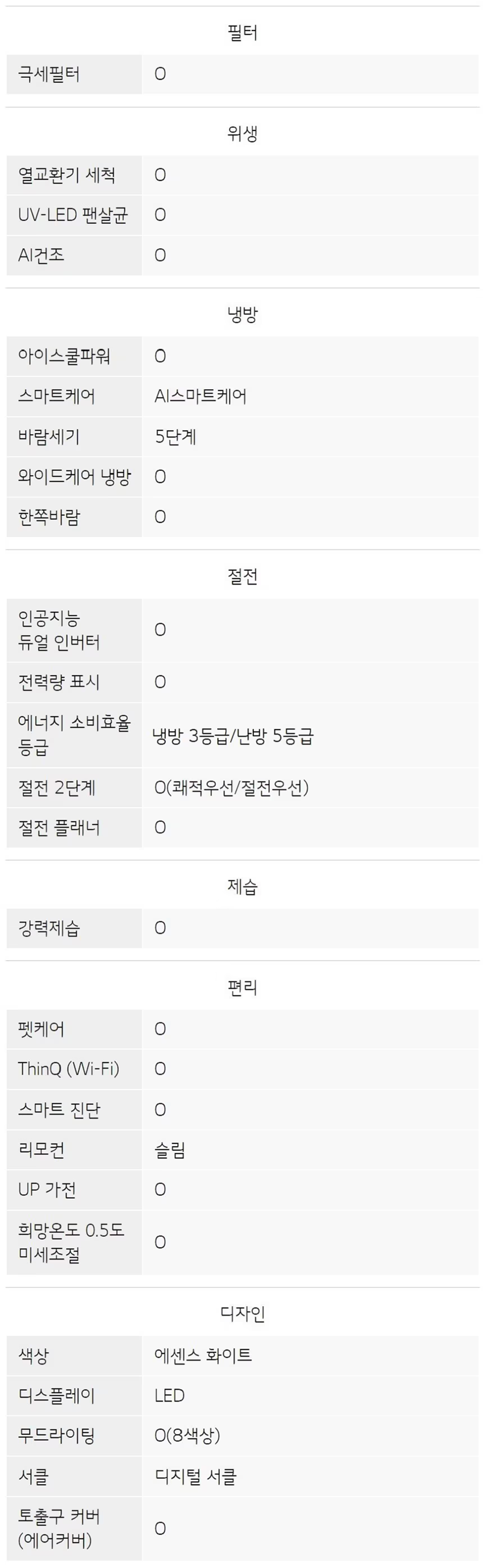Image resolution: width=483 pixels, height=1568 pixels.
Task: Click the 5단계 wind strength value
Action: tap(176, 436)
